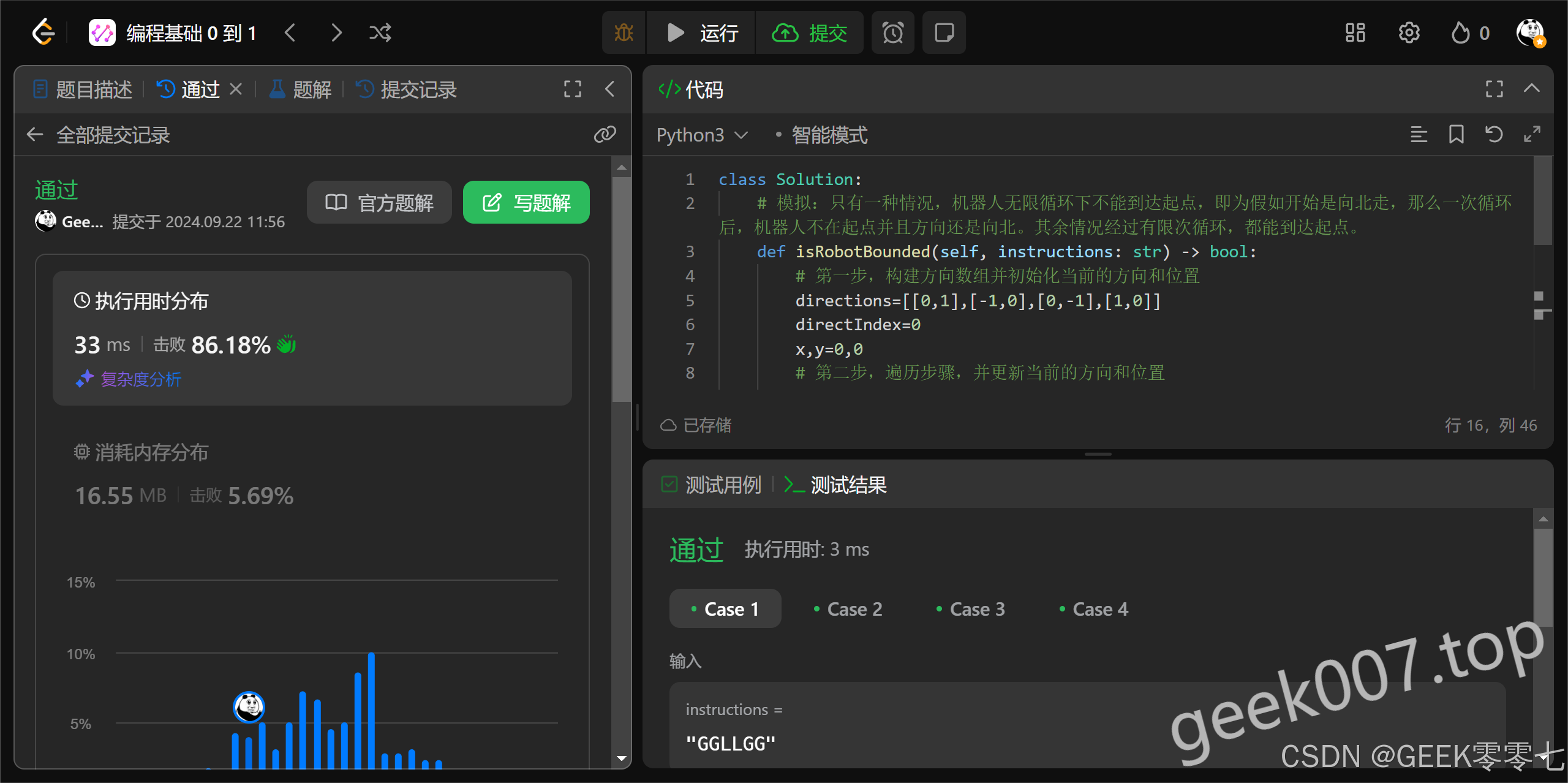Select the Case 3 test case
The image size is (1568, 783).
971,609
